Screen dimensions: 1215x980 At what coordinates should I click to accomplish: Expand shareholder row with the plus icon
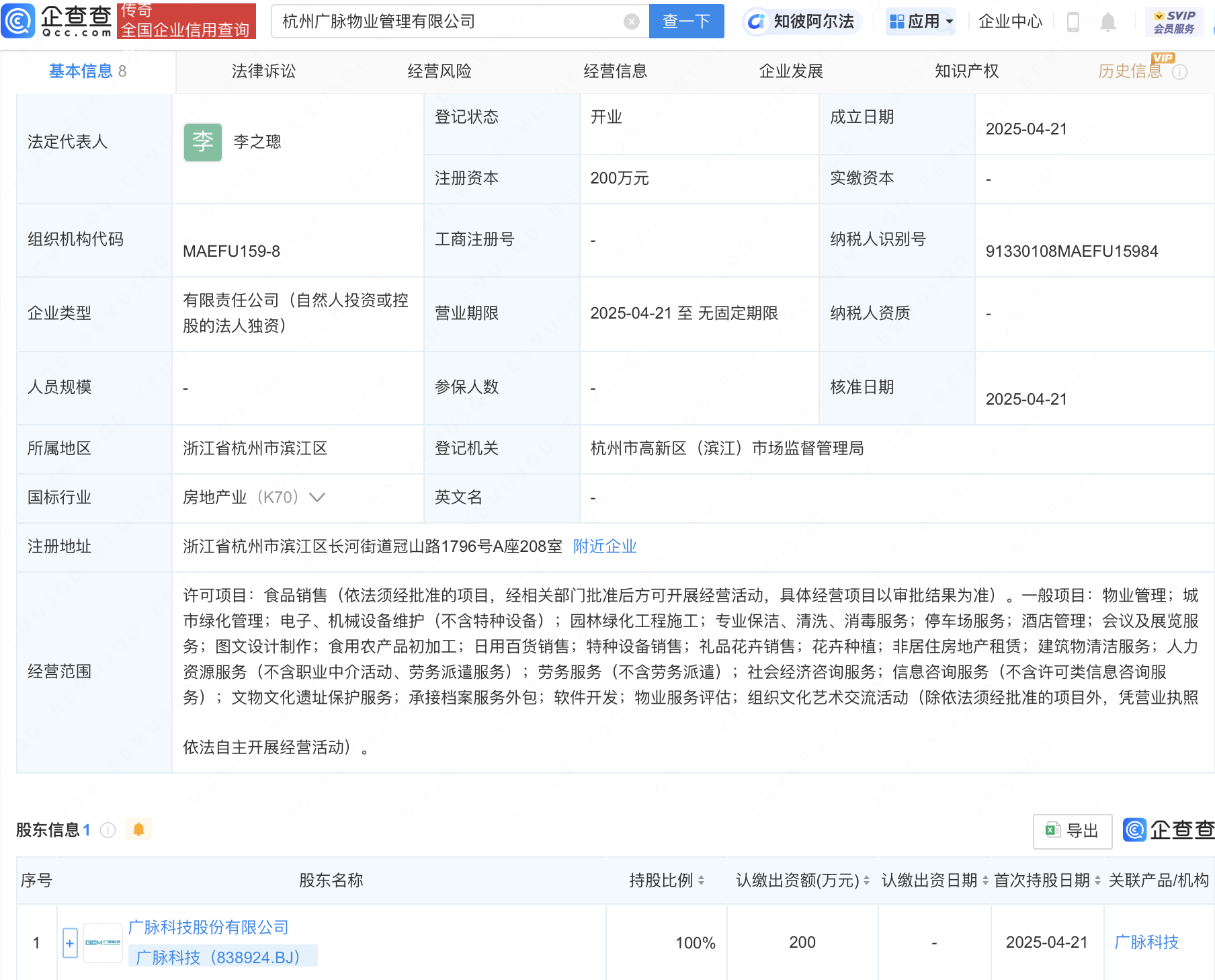click(x=70, y=943)
